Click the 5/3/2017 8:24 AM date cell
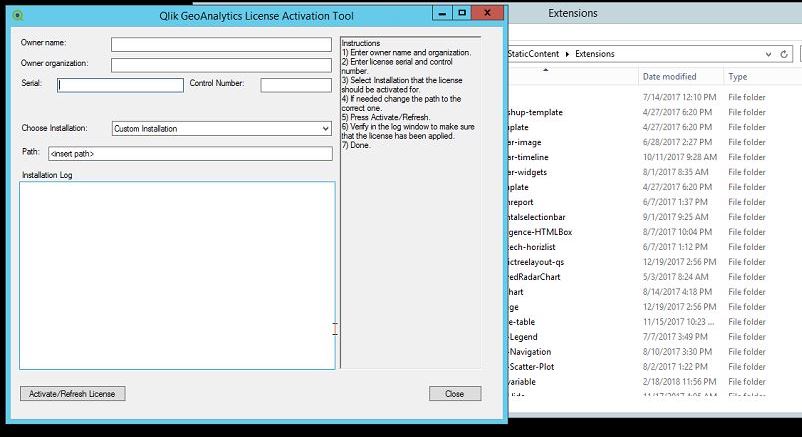 [675, 277]
